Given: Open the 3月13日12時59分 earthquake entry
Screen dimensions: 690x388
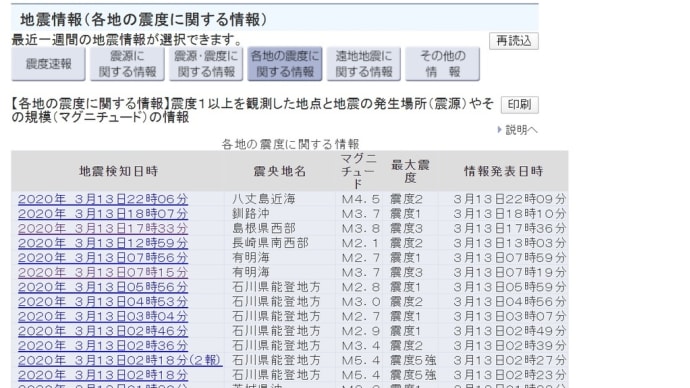Looking at the screenshot, I should pyautogui.click(x=103, y=243).
